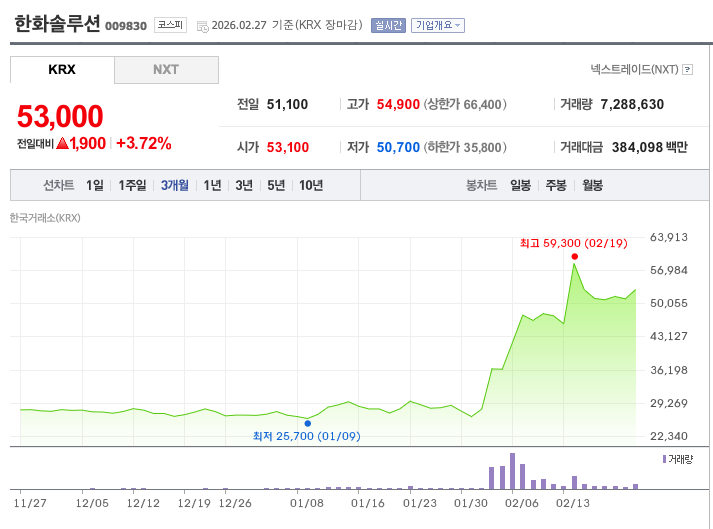
Task: Switch to the KRX tab
Action: 62,70
